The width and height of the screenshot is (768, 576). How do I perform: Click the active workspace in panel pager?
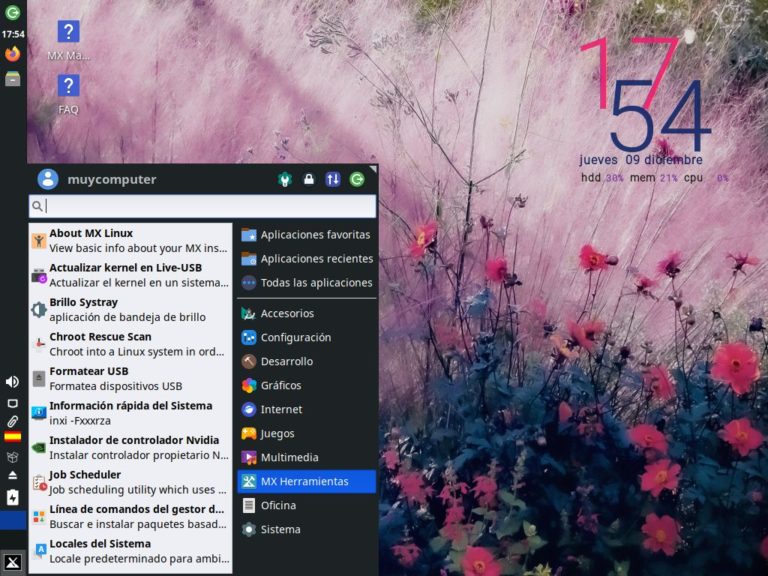click(x=13, y=520)
